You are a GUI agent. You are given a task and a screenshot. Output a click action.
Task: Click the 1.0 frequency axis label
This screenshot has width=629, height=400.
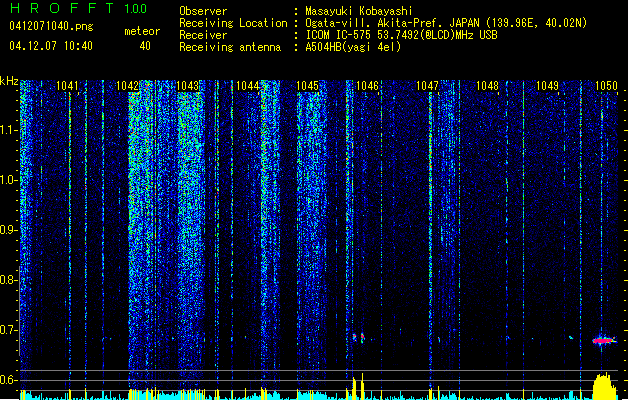8,180
